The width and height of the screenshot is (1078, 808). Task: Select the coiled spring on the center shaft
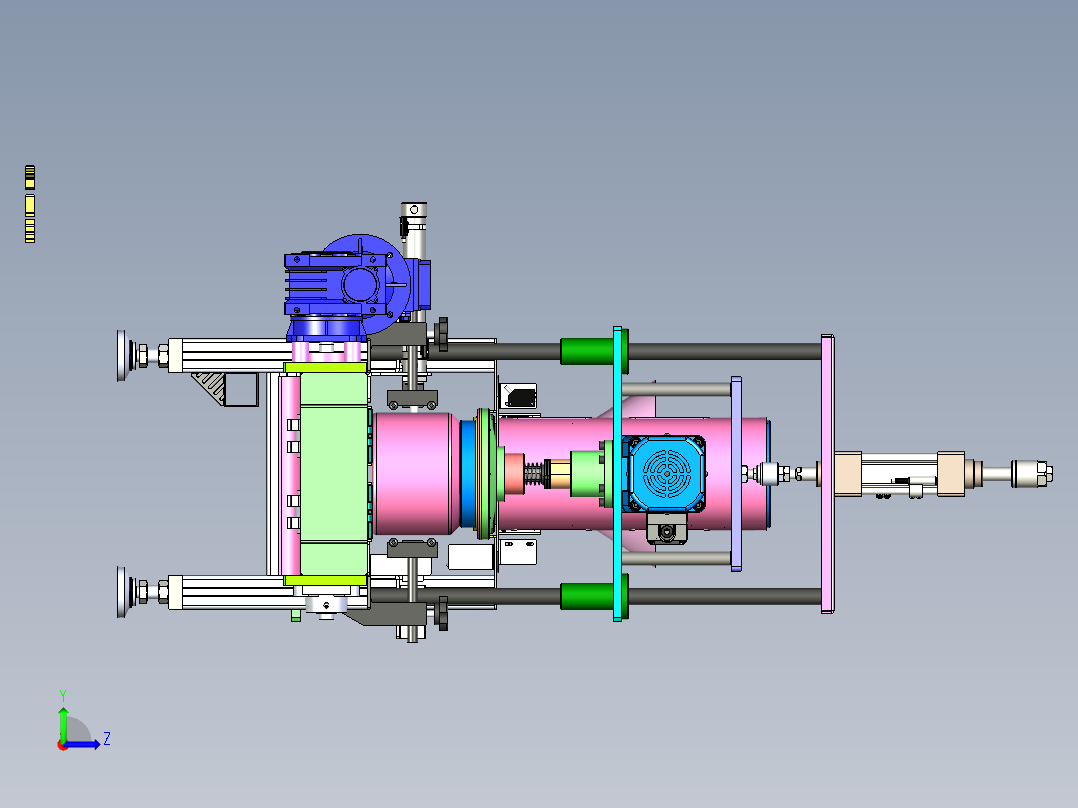click(x=533, y=474)
